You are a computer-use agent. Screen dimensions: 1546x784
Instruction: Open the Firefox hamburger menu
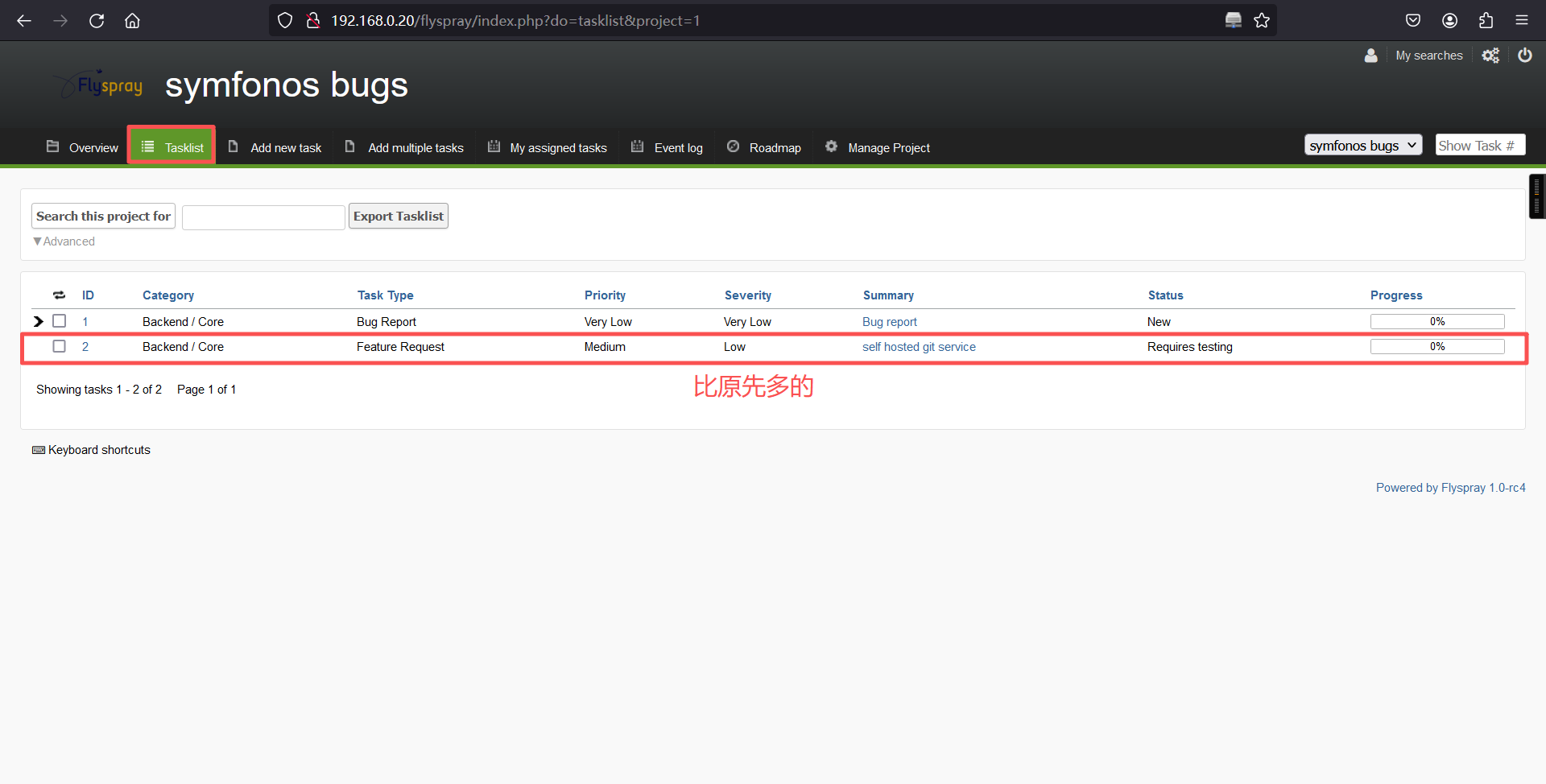pyautogui.click(x=1522, y=20)
